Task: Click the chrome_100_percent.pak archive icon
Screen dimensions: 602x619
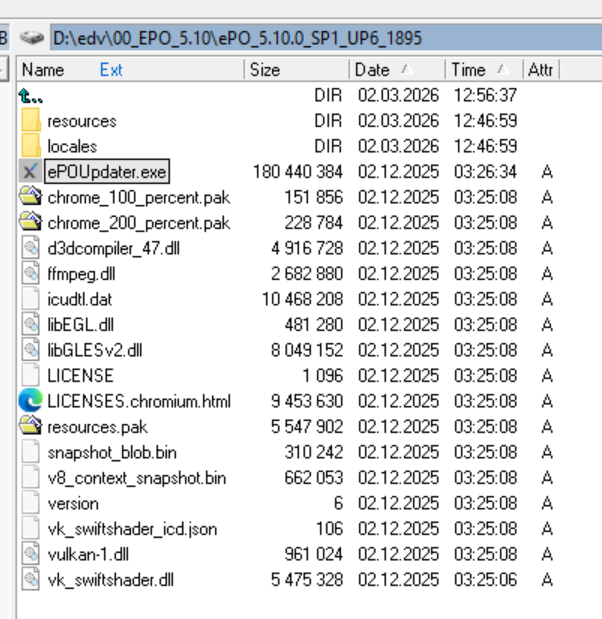Action: pos(30,197)
